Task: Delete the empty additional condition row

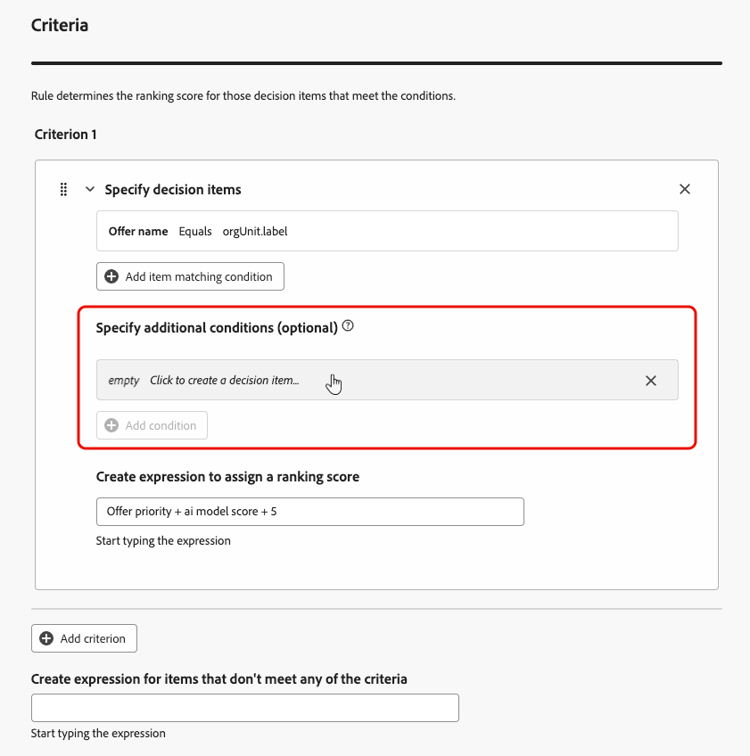Action: (x=651, y=380)
